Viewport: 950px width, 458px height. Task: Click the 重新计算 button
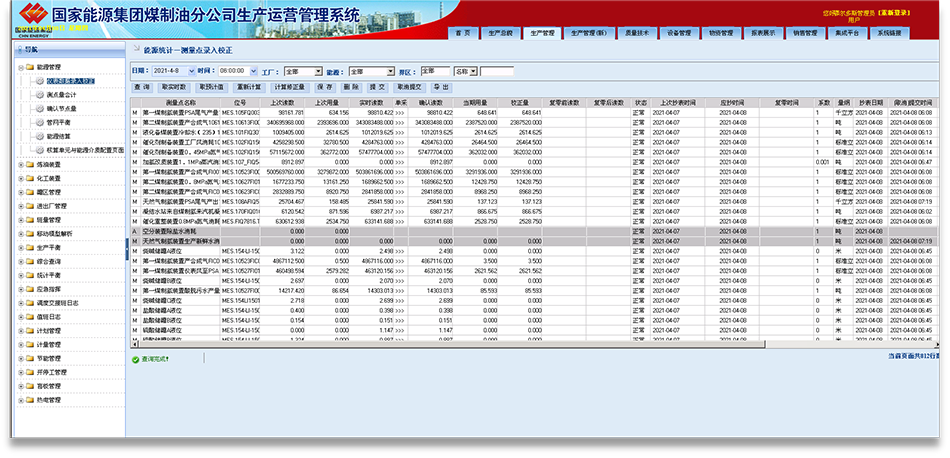[248, 87]
